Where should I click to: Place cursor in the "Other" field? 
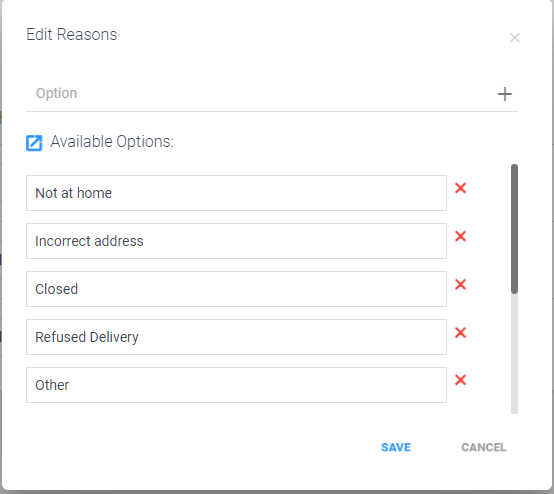pos(236,385)
